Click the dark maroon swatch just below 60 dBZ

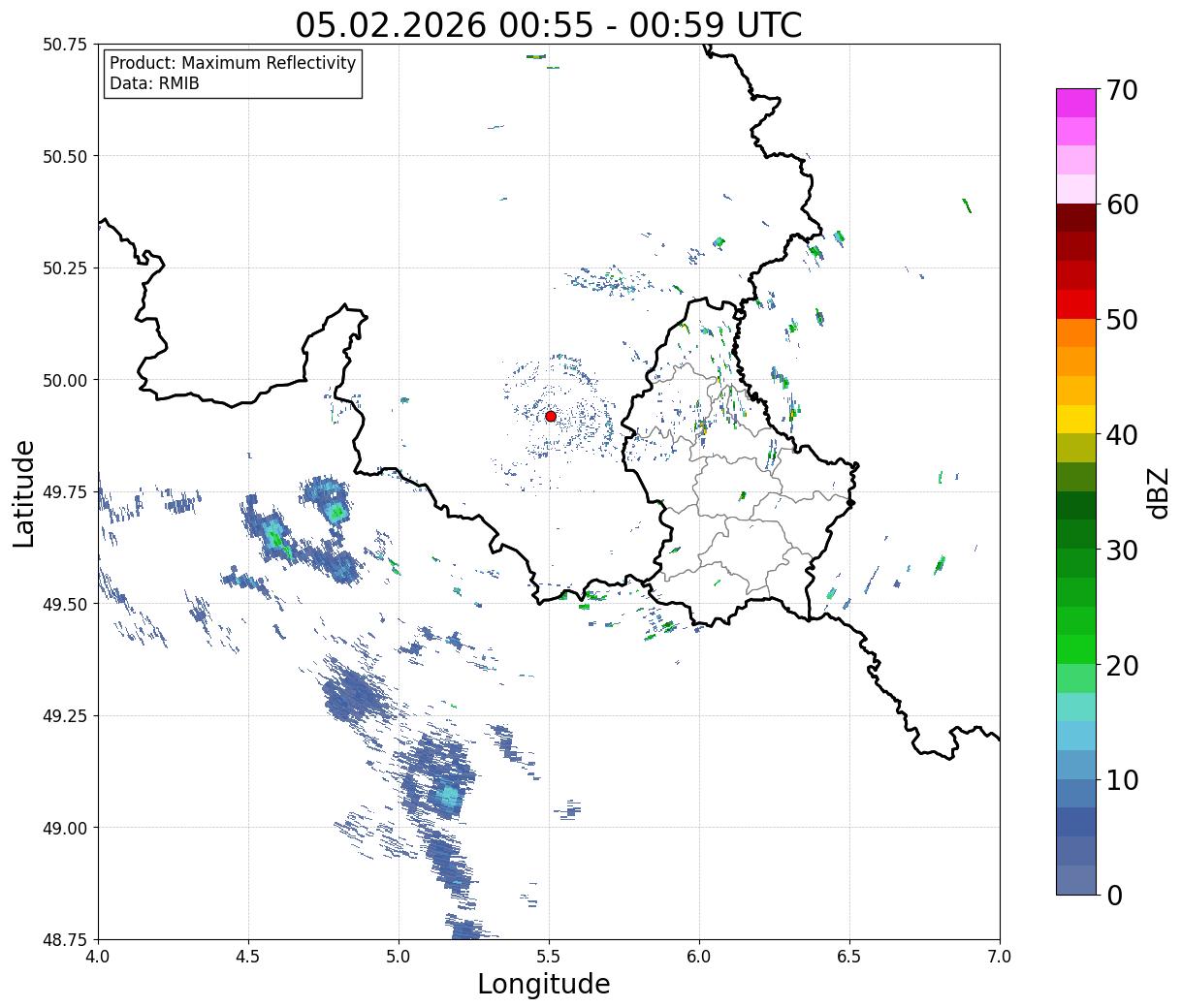[x=1076, y=218]
